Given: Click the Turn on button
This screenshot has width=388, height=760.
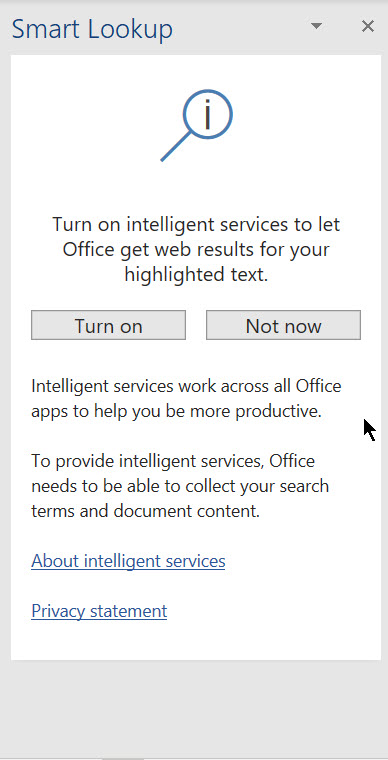Looking at the screenshot, I should click(x=109, y=325).
